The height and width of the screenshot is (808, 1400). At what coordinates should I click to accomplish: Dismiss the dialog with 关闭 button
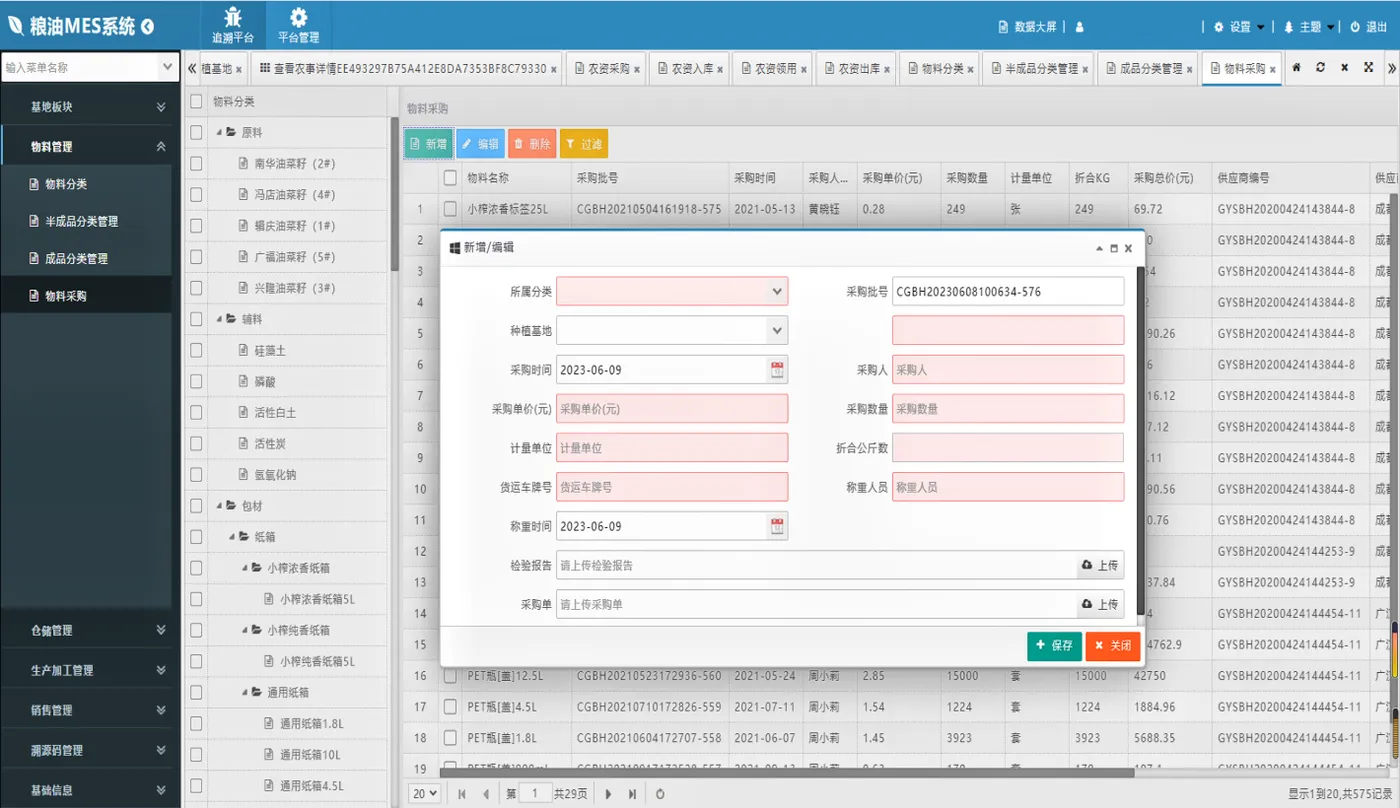(x=1113, y=646)
